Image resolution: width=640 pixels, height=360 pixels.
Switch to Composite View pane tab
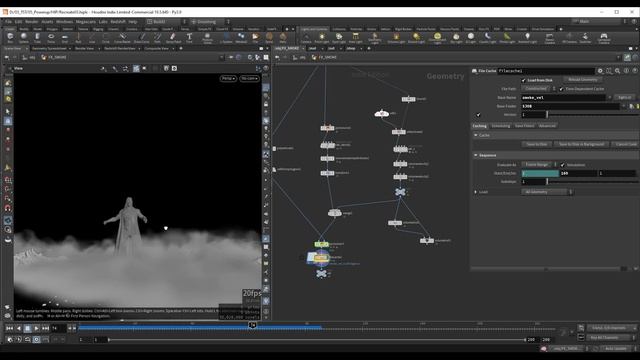click(156, 49)
